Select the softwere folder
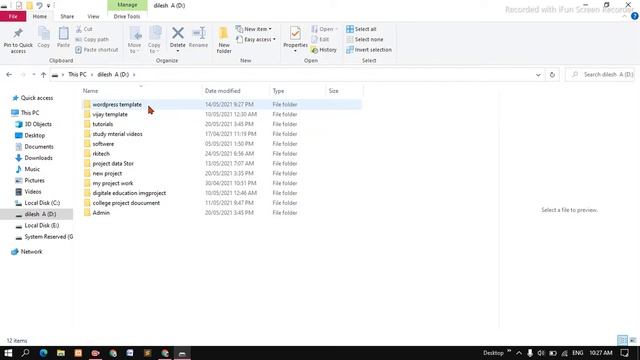 tap(103, 144)
